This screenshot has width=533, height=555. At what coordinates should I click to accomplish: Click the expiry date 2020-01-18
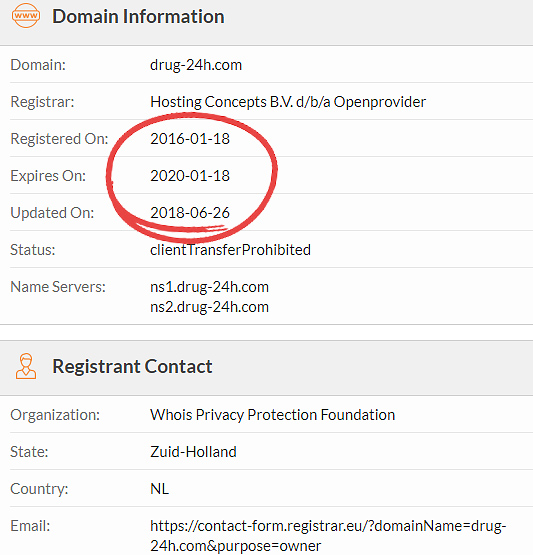click(190, 176)
